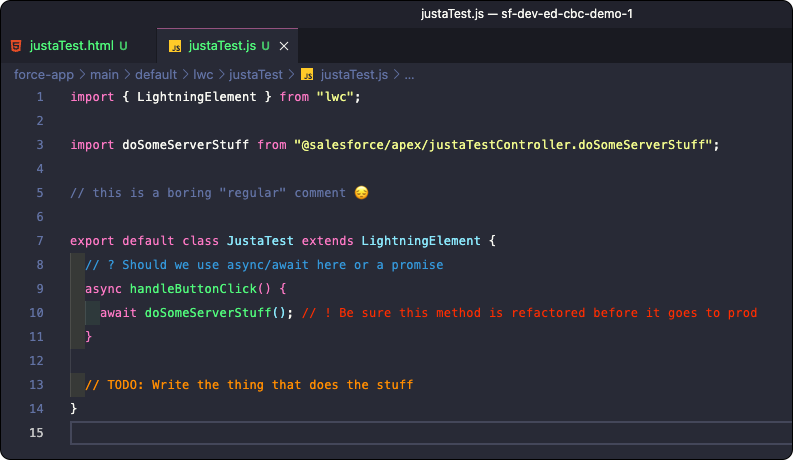Click the JustaTest class name on line 7

coord(260,241)
